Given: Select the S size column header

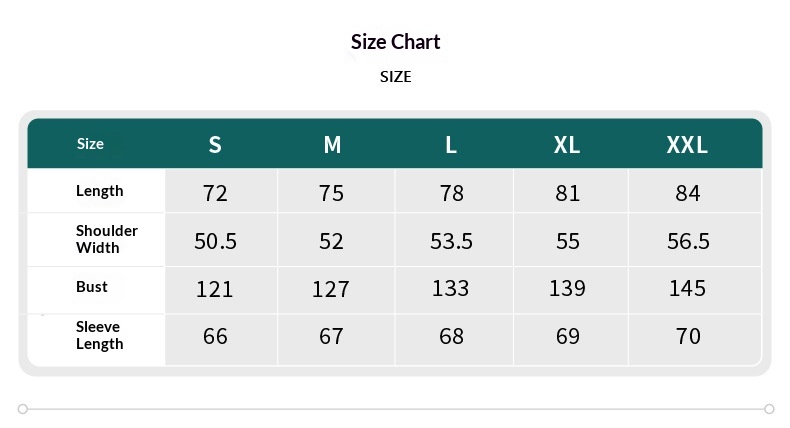Looking at the screenshot, I should tap(215, 145).
